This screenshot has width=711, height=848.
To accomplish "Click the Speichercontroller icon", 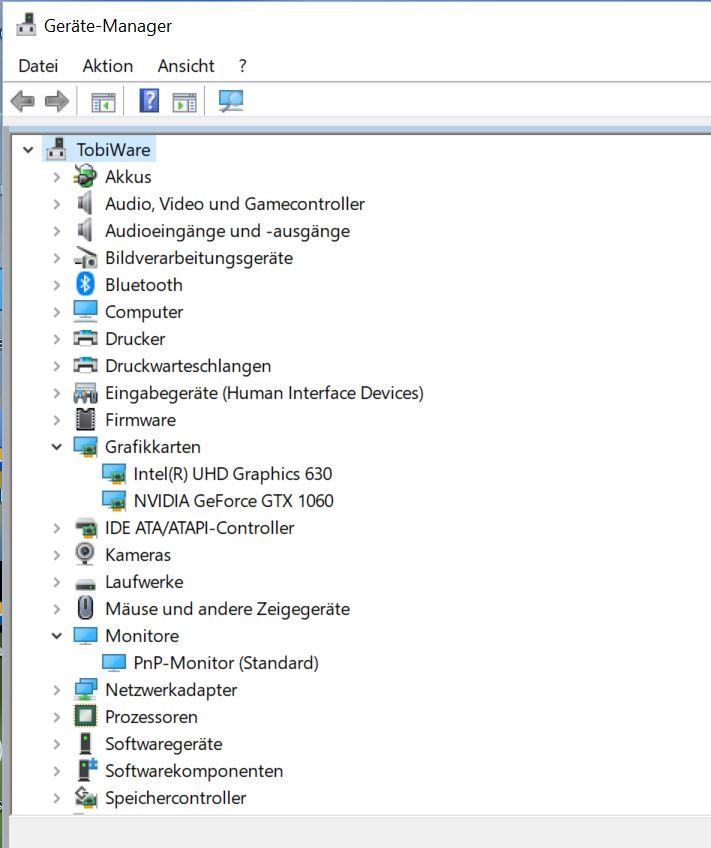I will click(x=85, y=797).
